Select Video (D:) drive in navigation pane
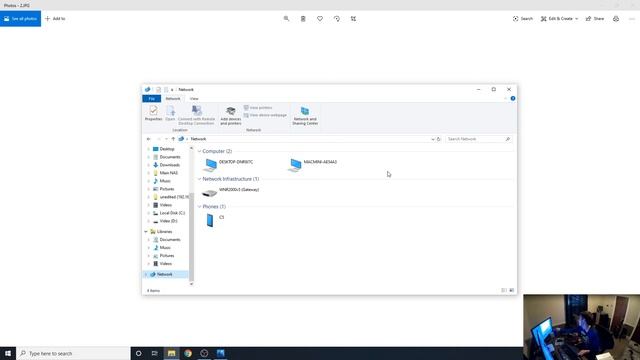This screenshot has height=360, width=640. pos(168,221)
